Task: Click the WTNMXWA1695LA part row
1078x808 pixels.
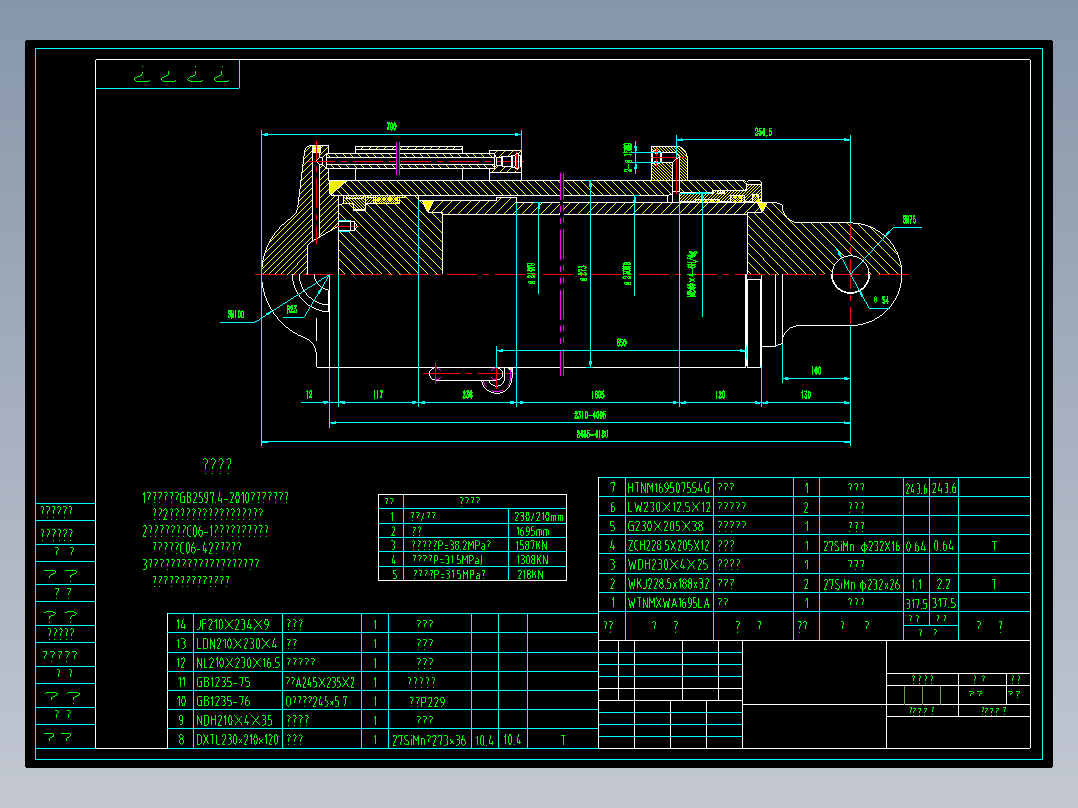Action: coord(814,603)
